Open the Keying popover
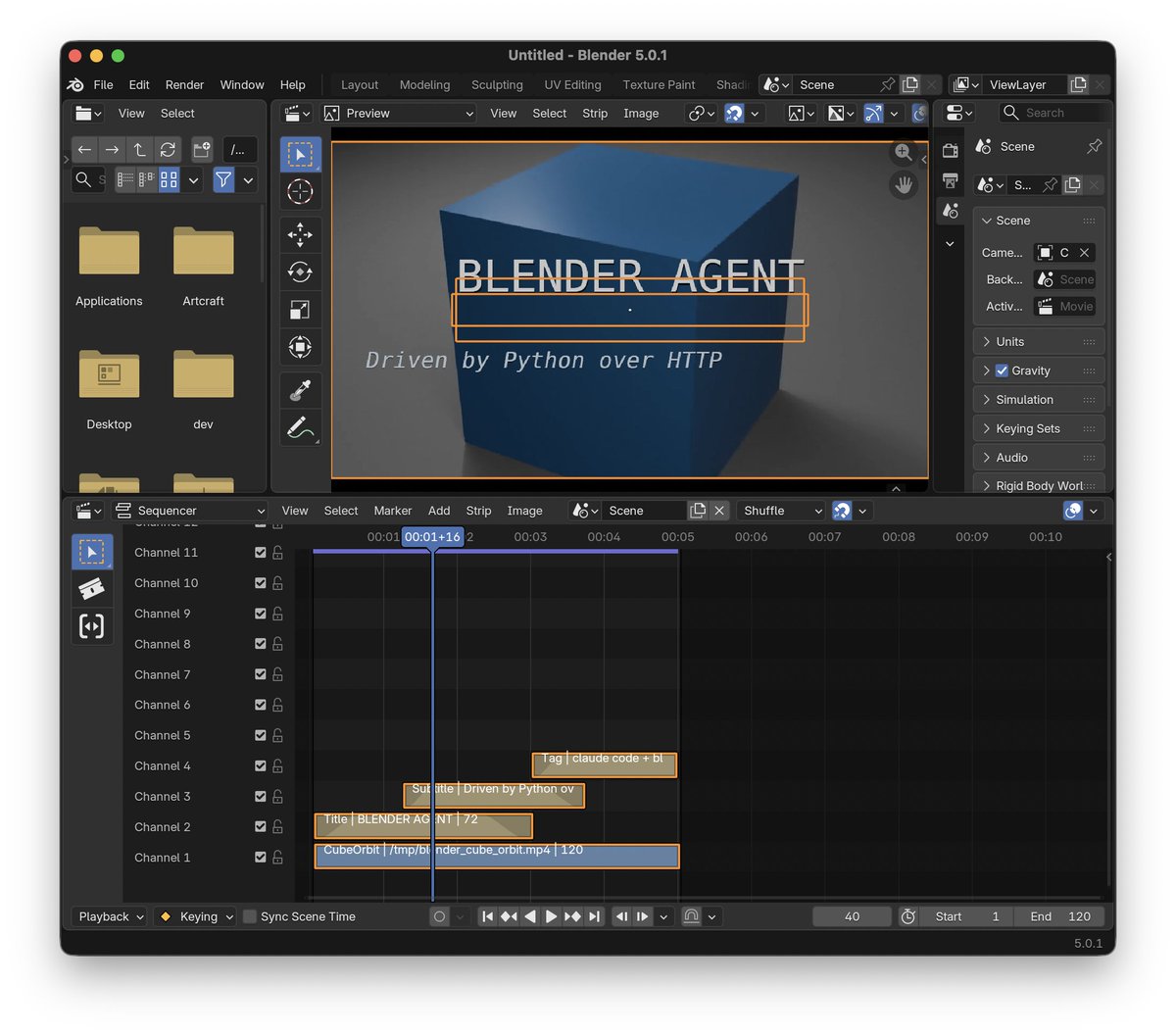 tap(195, 916)
